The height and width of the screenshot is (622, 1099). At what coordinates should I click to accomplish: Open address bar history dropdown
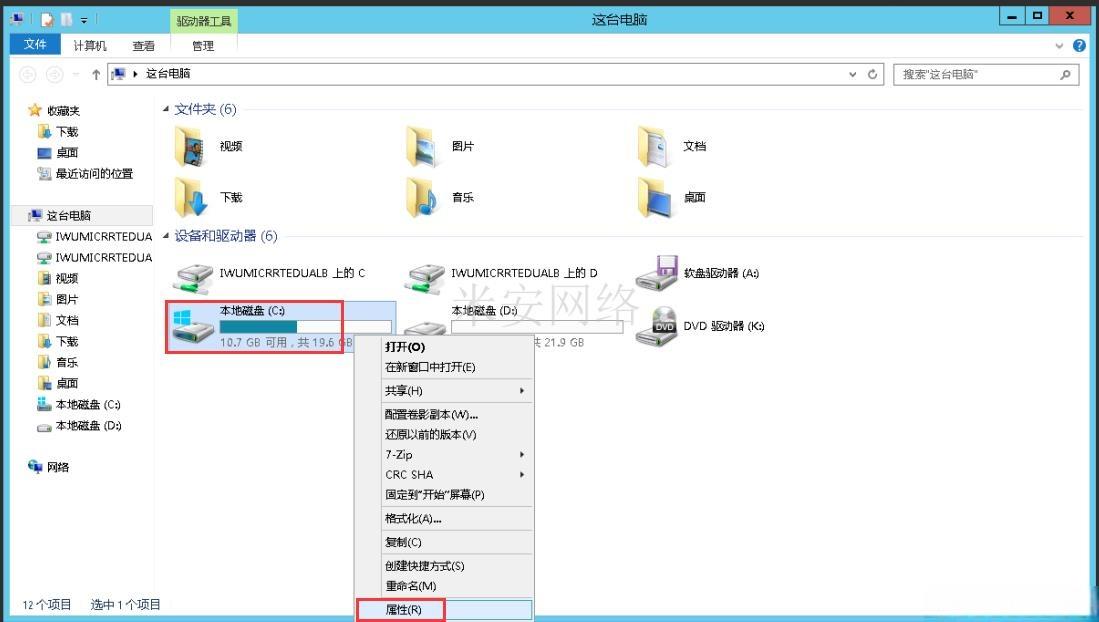[852, 74]
